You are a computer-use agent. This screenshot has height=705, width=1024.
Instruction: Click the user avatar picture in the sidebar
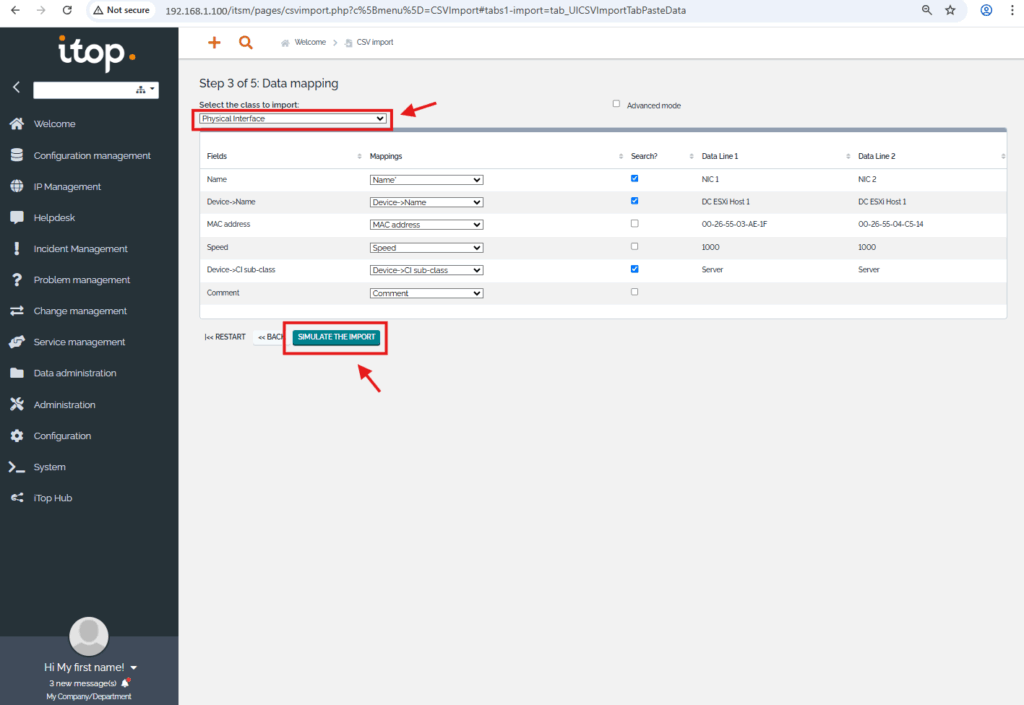tap(89, 636)
